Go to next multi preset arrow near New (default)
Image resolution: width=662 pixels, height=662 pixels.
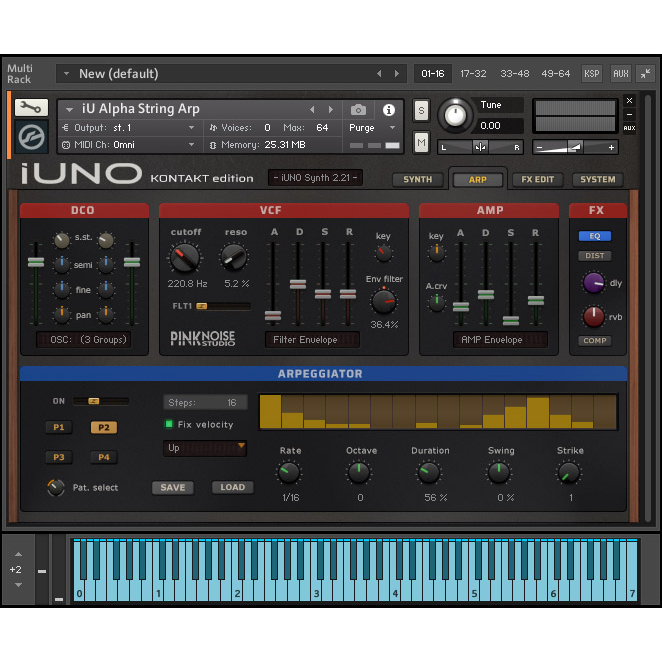[397, 73]
